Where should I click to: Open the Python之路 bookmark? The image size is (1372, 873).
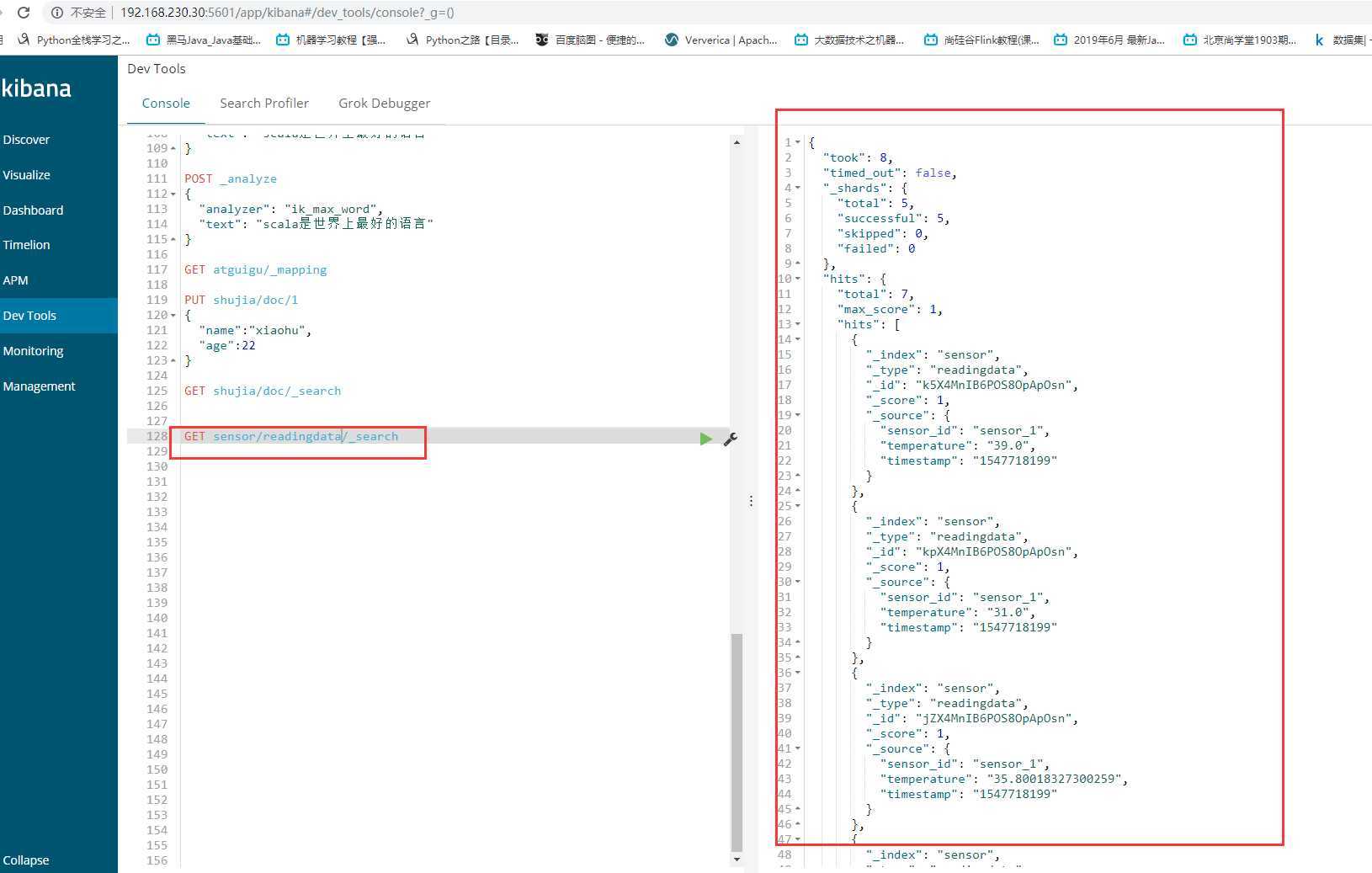coord(462,40)
